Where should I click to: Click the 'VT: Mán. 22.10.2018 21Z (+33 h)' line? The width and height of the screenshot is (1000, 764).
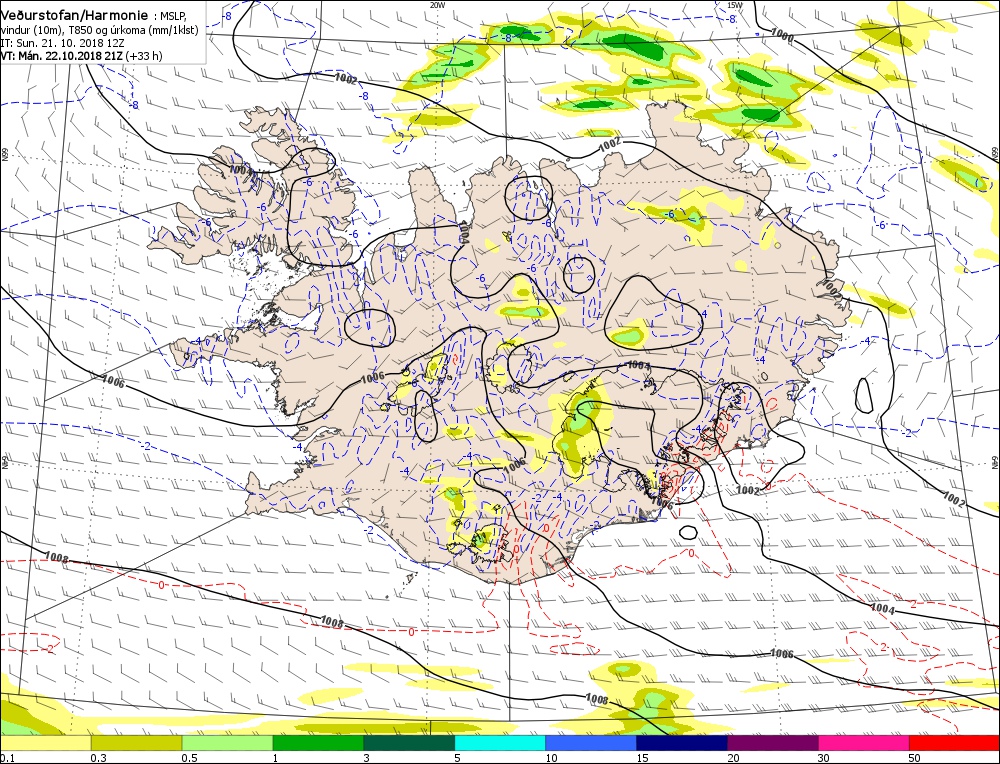82,56
